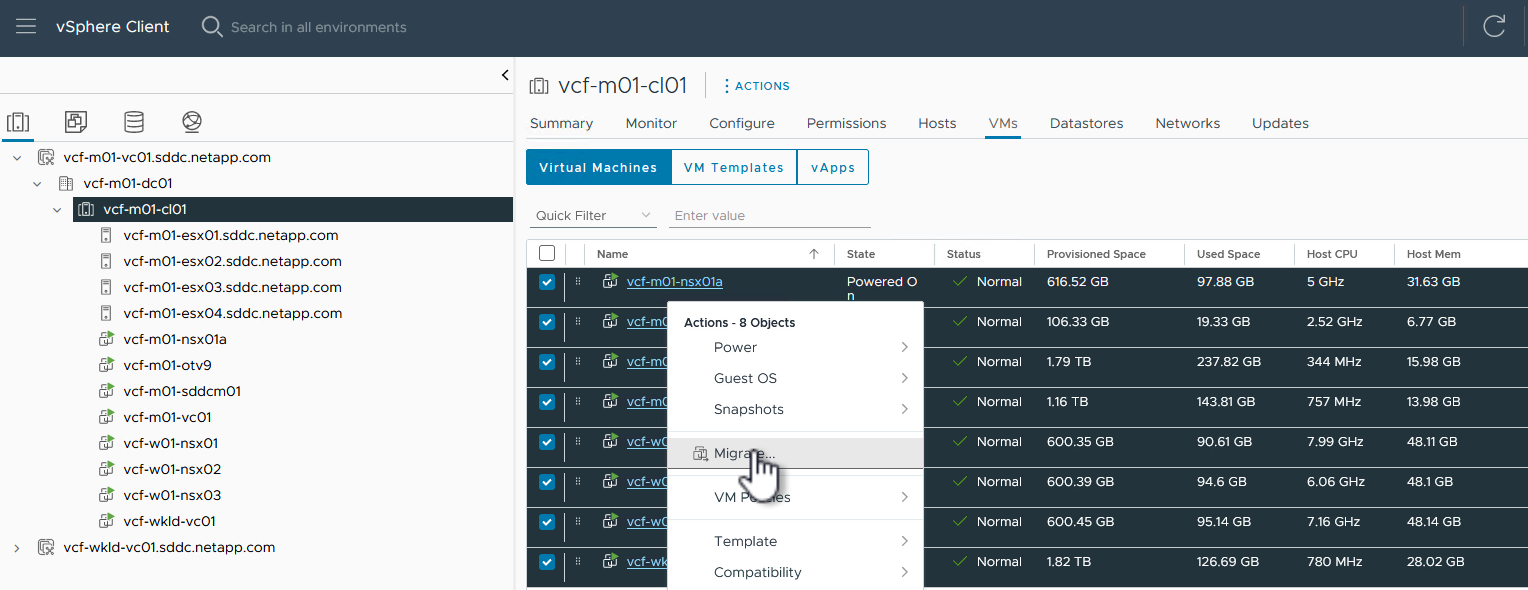This screenshot has height=590, width=1528.
Task: Toggle the select-all checkbox in table header
Action: [546, 254]
